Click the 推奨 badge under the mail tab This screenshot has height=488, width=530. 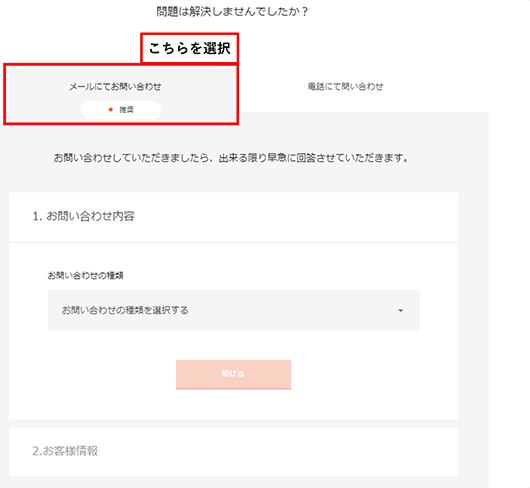(121, 110)
